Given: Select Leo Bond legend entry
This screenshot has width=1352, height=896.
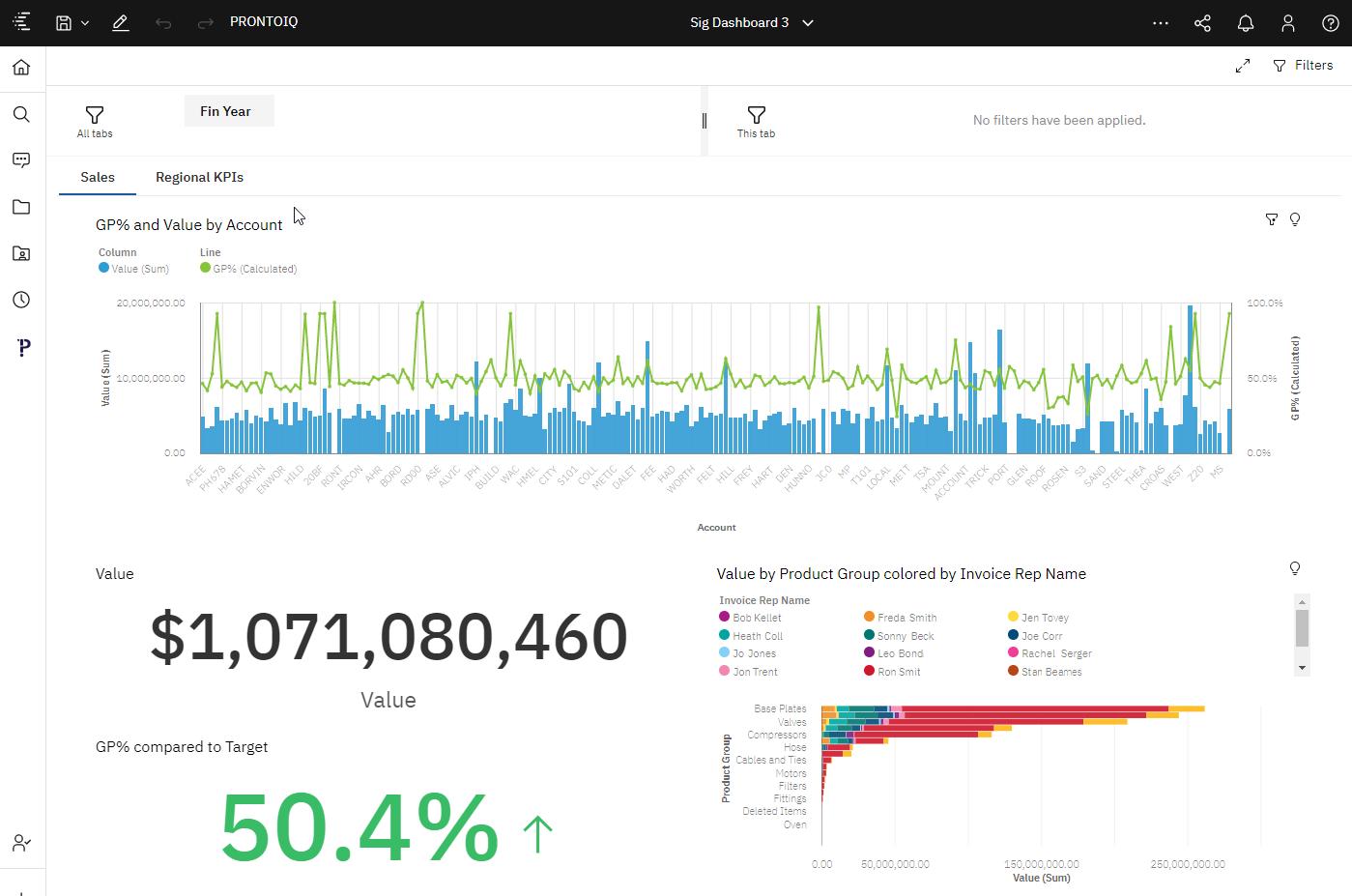Looking at the screenshot, I should 894,653.
